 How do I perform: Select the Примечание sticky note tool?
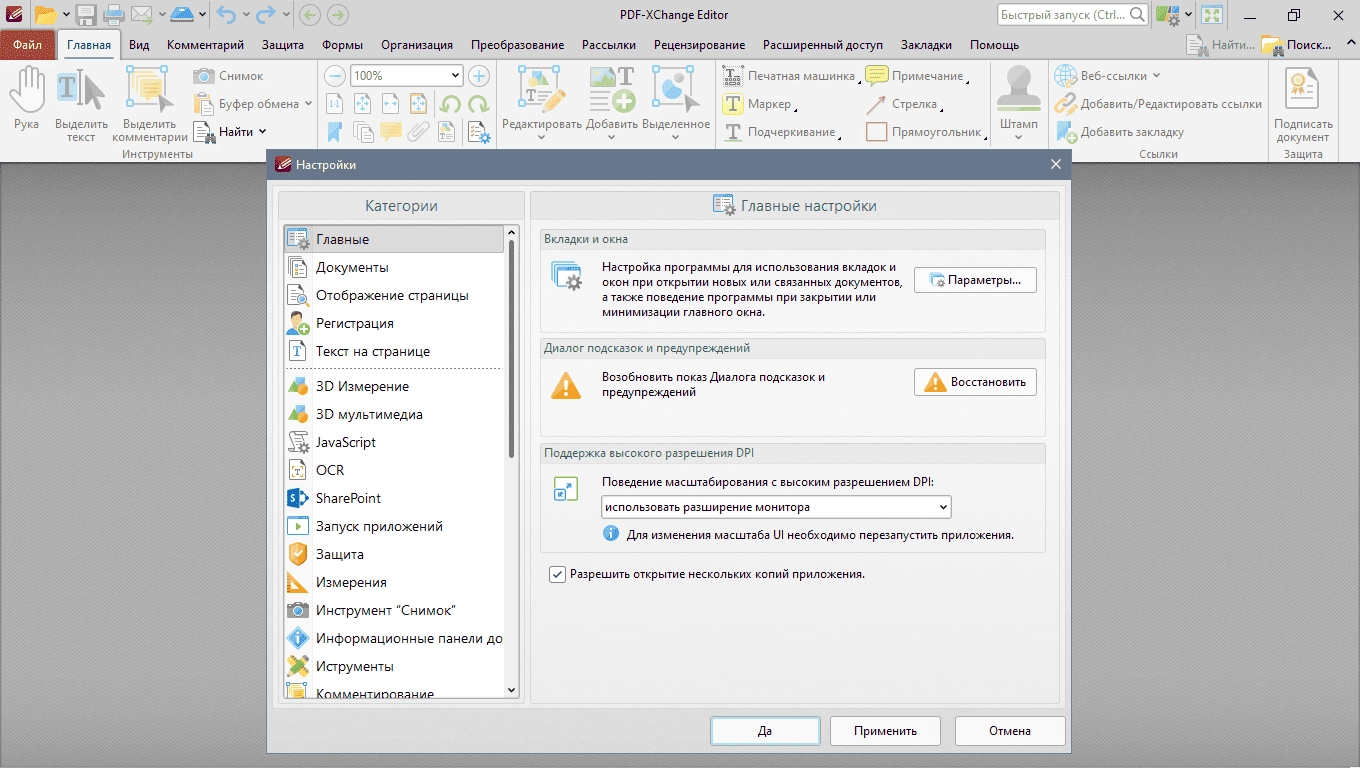point(917,76)
